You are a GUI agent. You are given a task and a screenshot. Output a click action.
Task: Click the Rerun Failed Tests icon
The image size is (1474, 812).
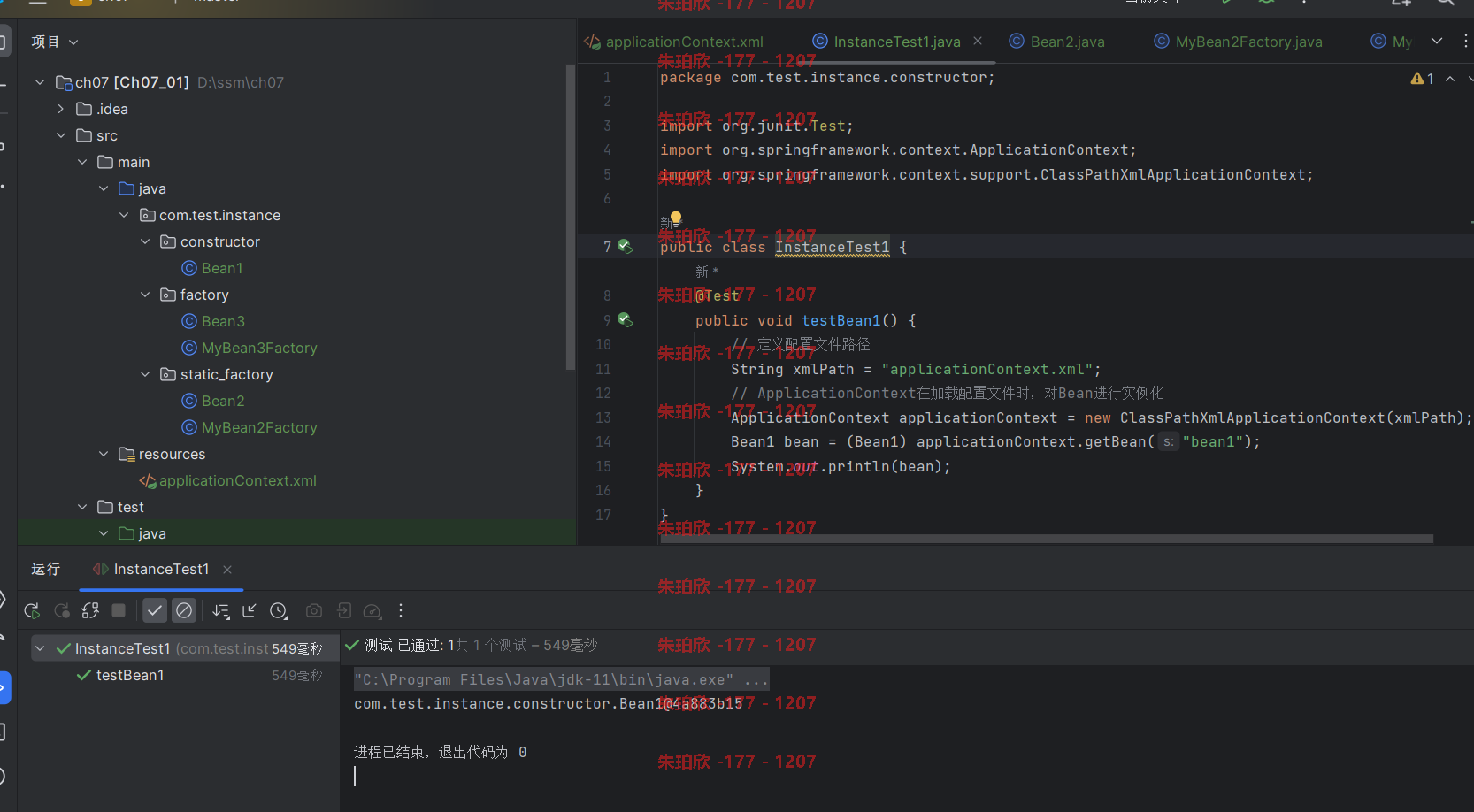point(62,610)
